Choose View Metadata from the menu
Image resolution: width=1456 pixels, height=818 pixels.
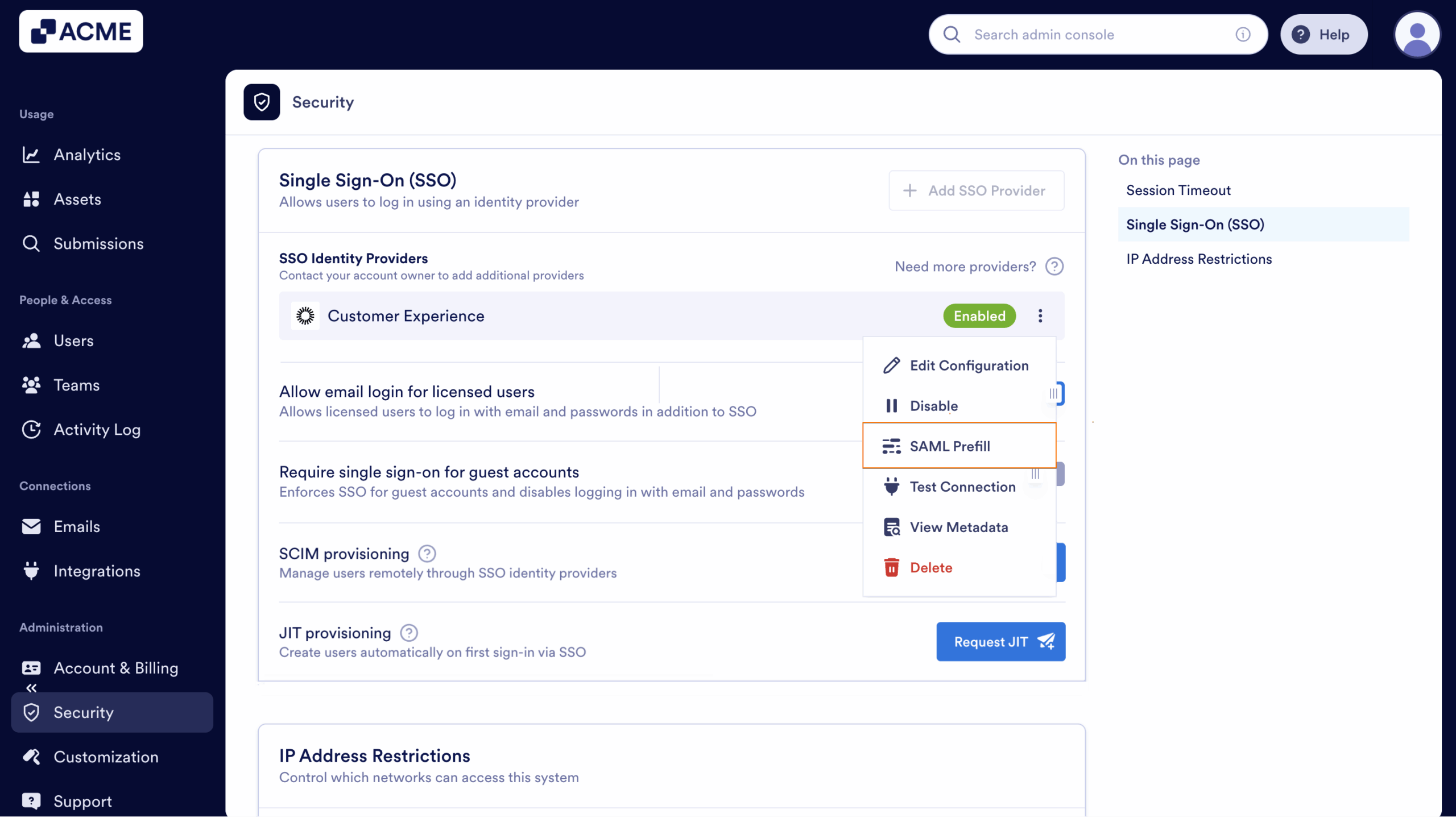(x=959, y=526)
